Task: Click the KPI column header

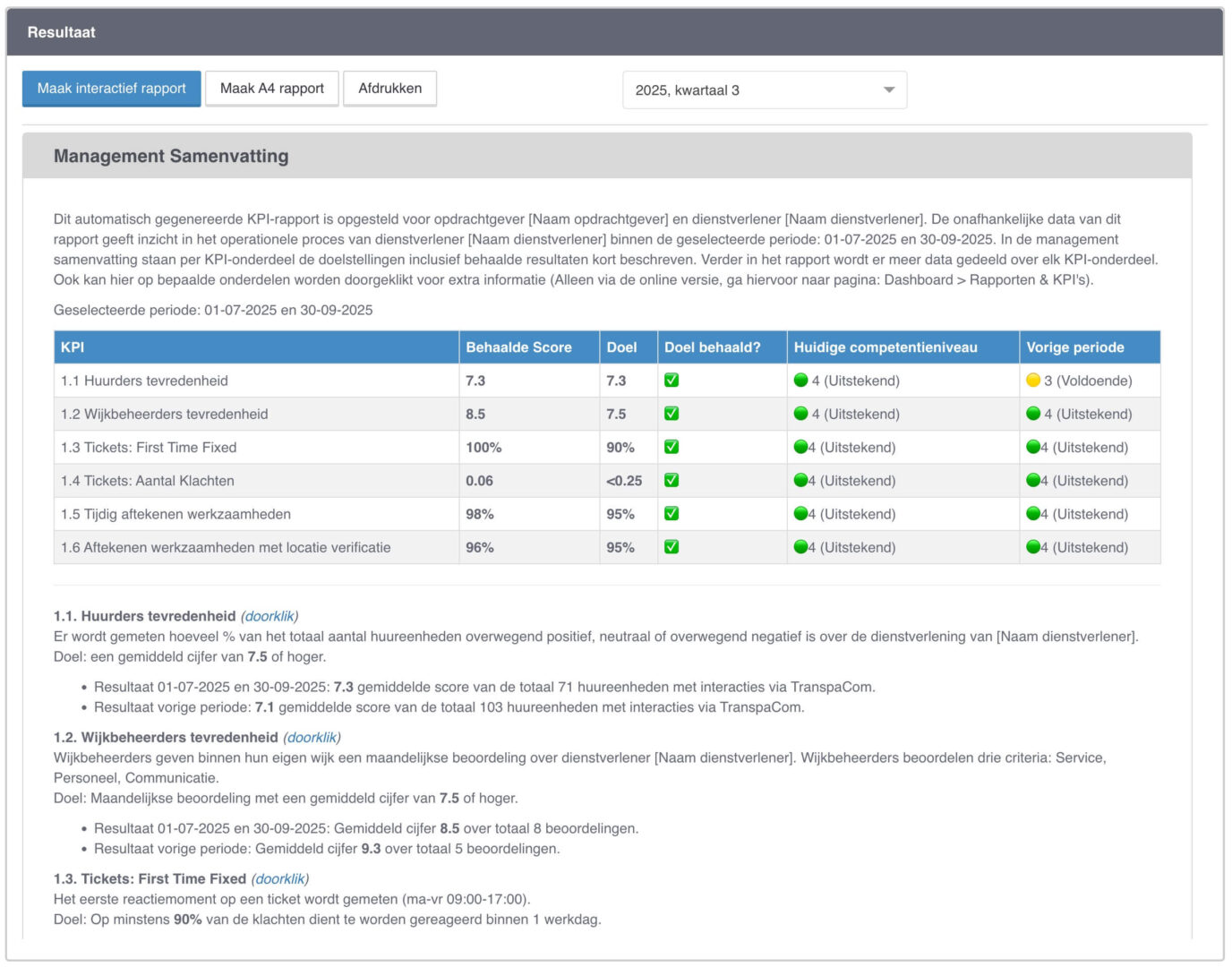Action: point(73,347)
